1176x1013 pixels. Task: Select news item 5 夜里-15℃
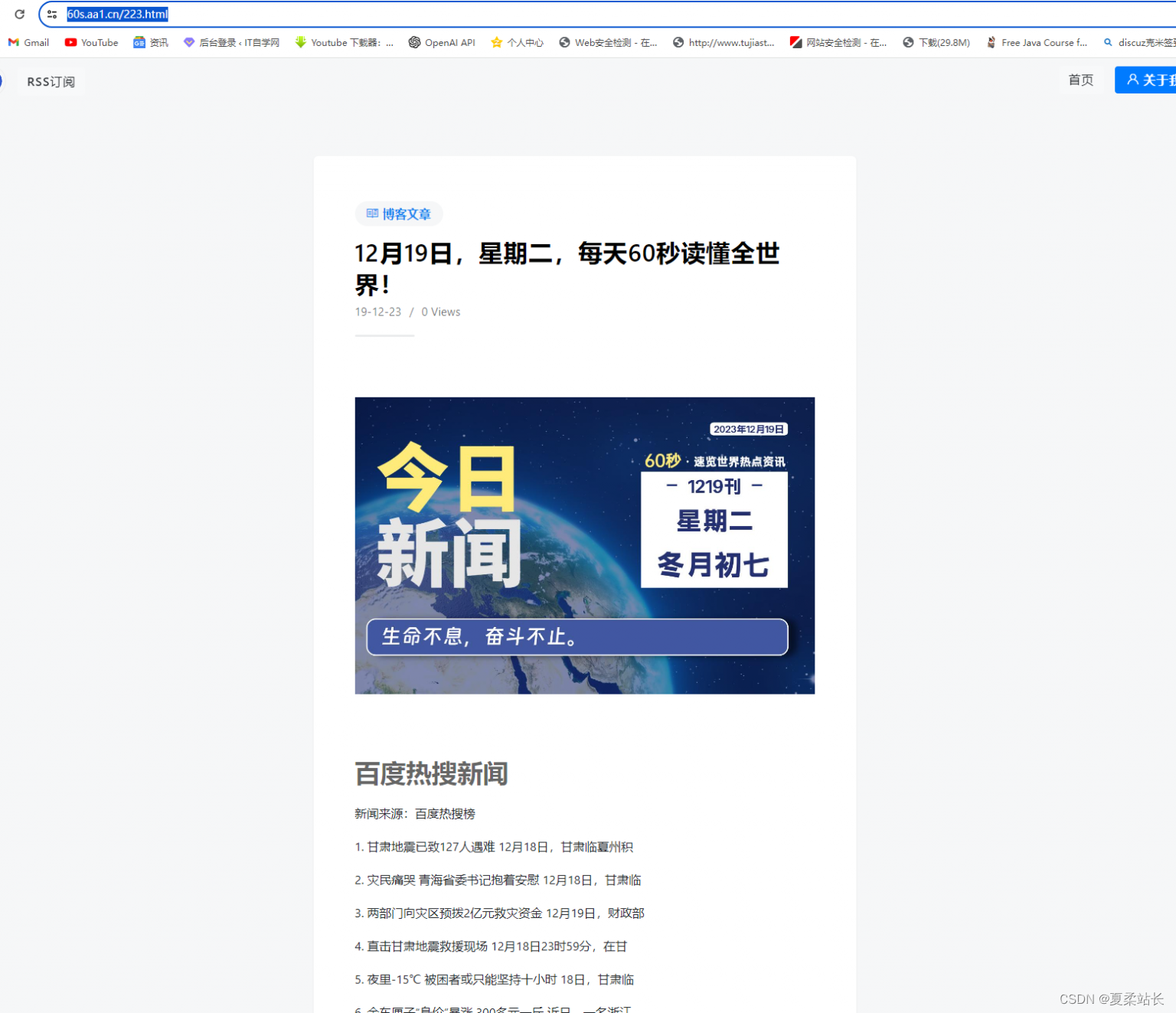click(495, 979)
